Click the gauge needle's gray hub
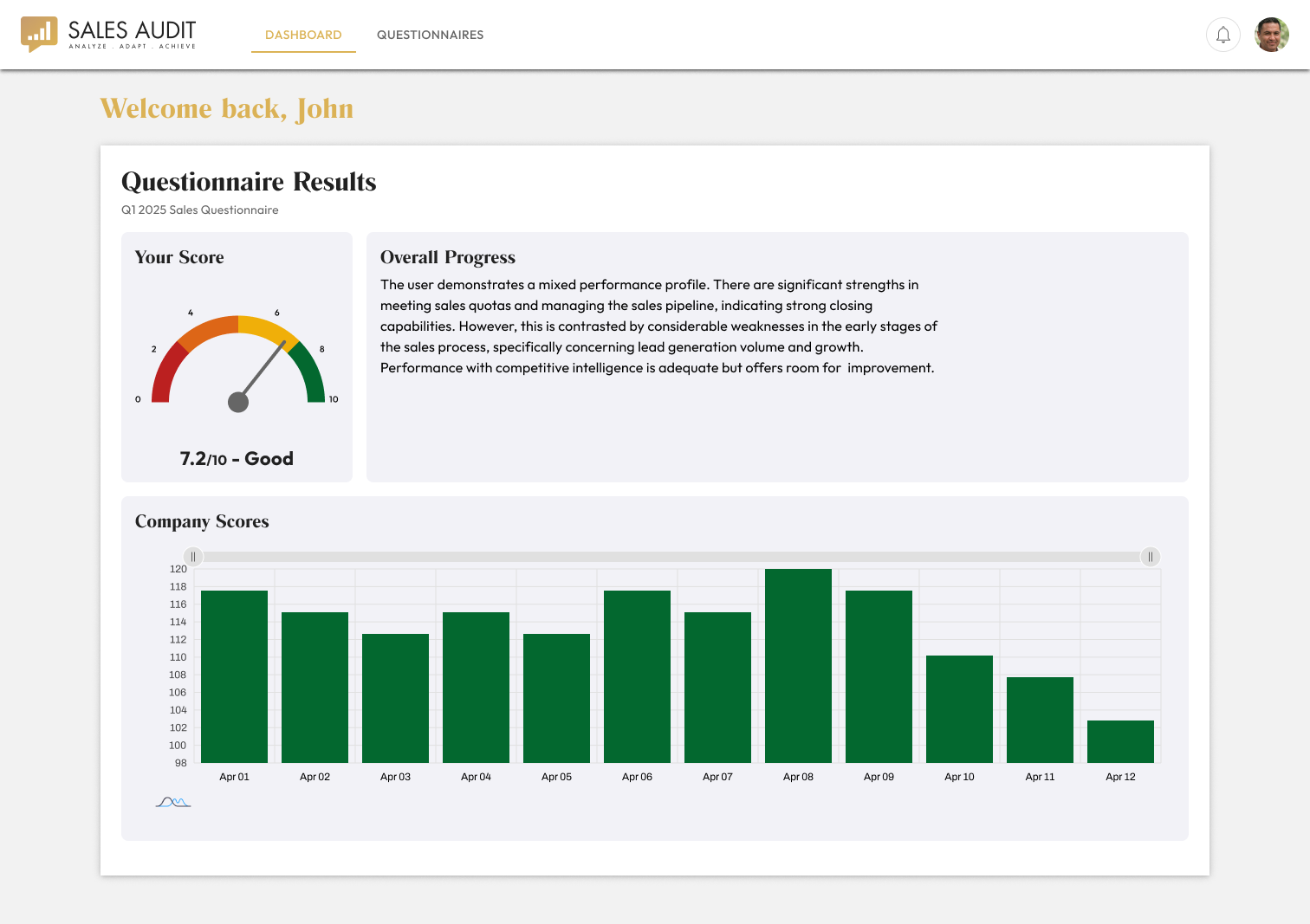The width and height of the screenshot is (1310, 924). coord(238,402)
